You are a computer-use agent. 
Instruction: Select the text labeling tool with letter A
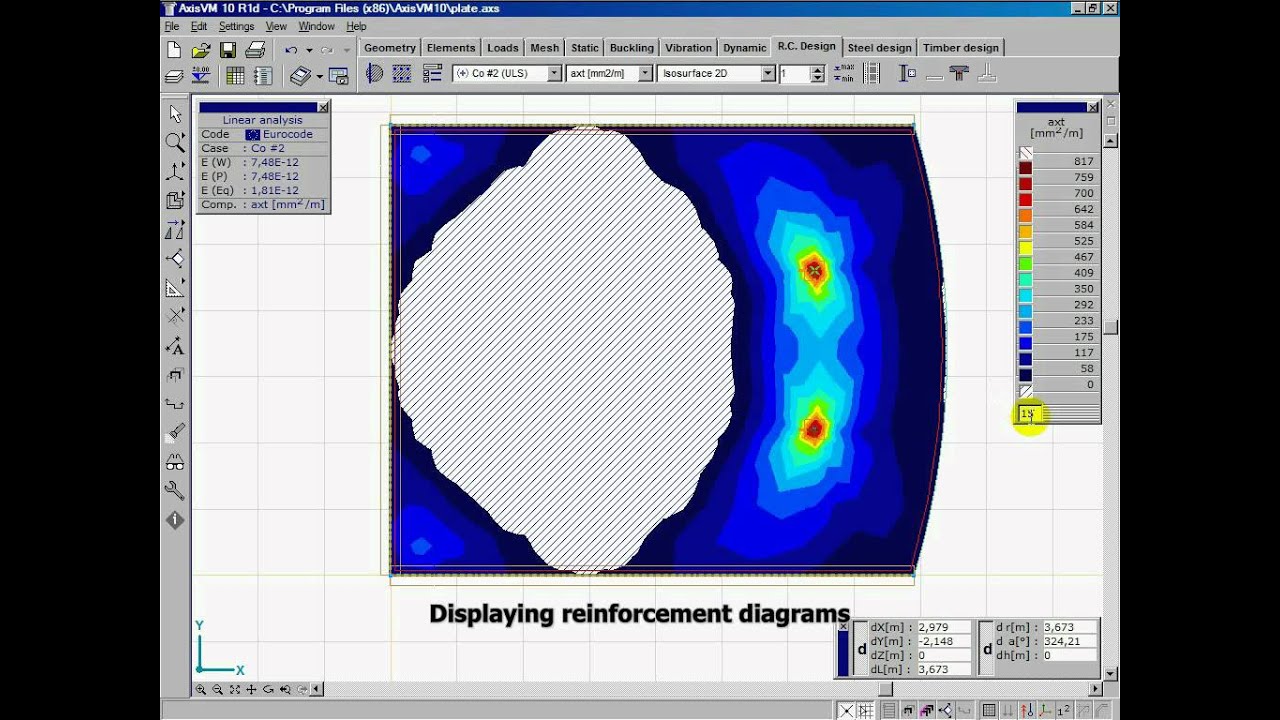point(176,346)
